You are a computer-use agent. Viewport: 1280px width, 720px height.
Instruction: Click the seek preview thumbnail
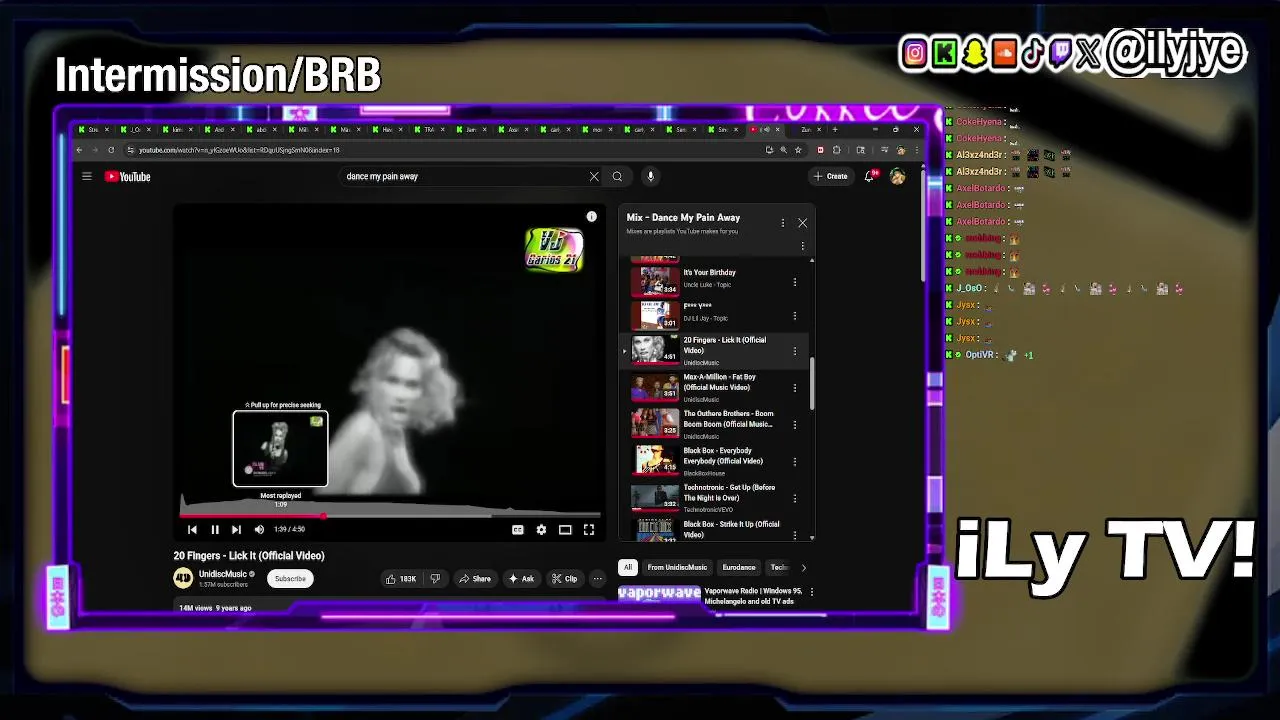coord(280,448)
